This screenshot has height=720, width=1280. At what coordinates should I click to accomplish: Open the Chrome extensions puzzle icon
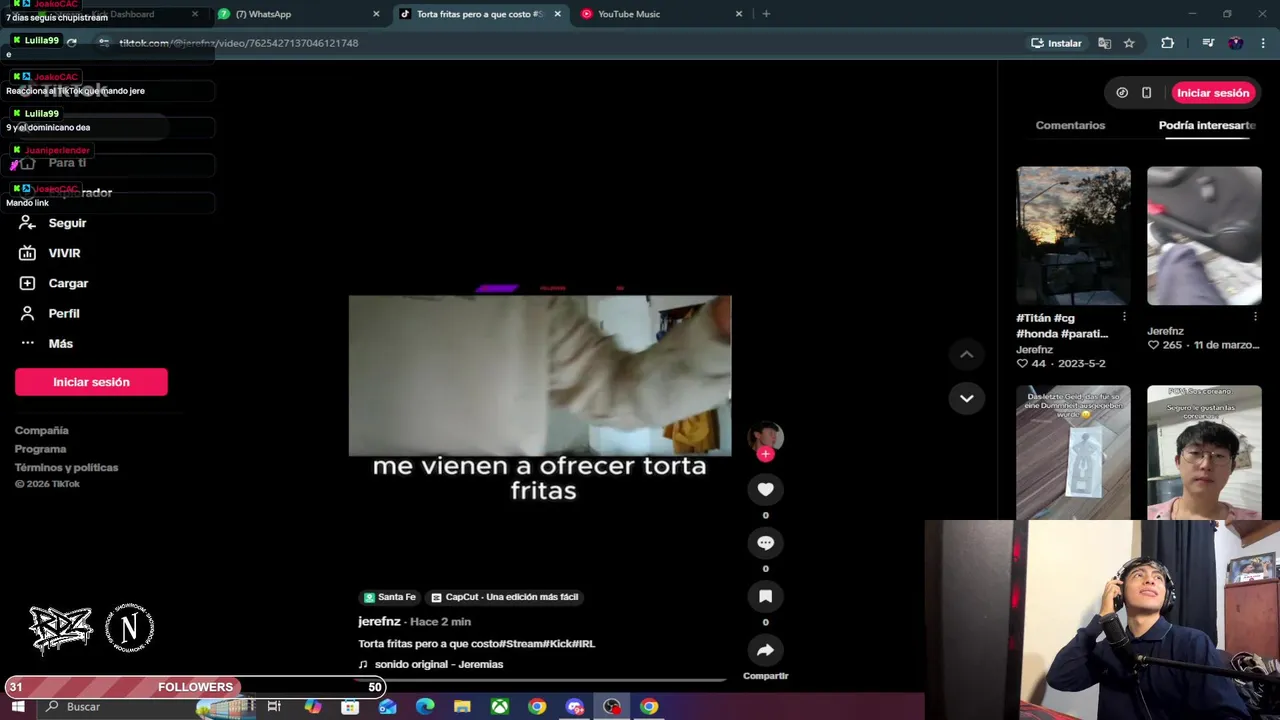click(x=1167, y=43)
